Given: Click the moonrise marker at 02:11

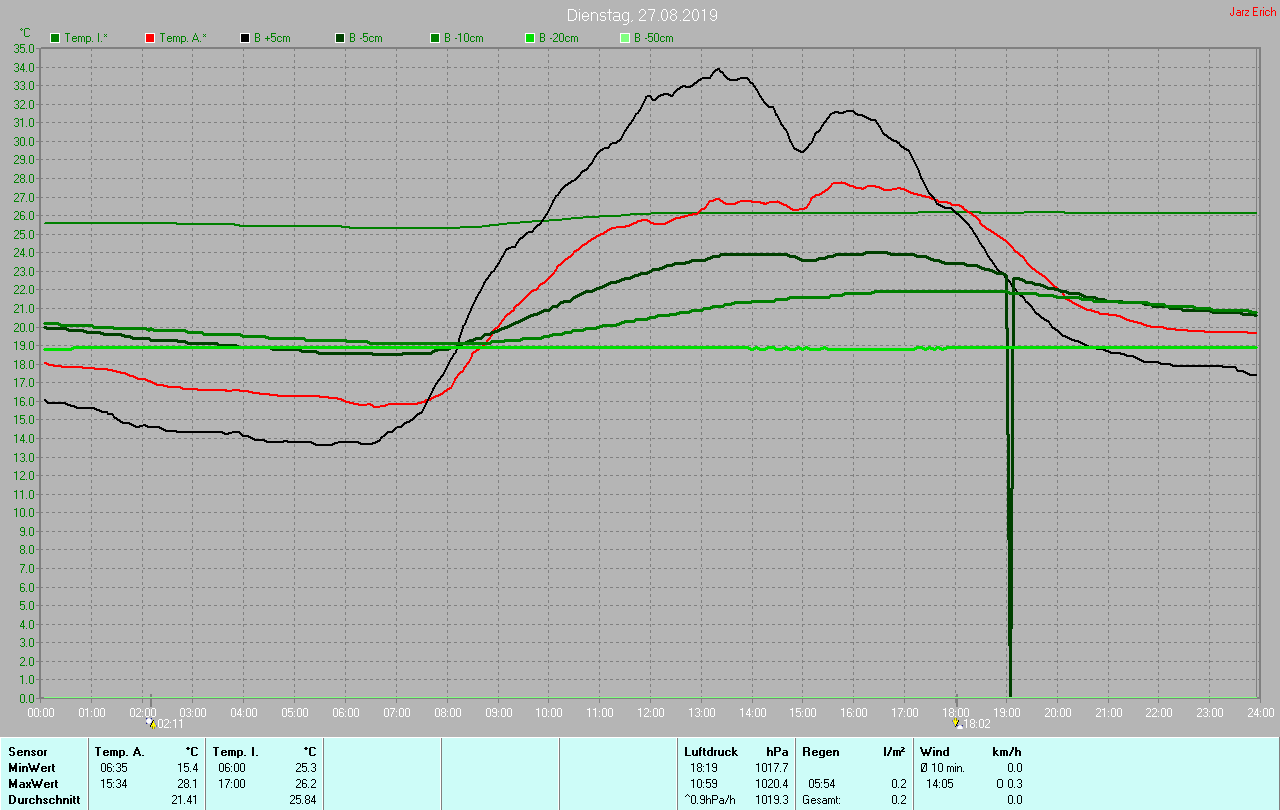Looking at the screenshot, I should click(151, 723).
